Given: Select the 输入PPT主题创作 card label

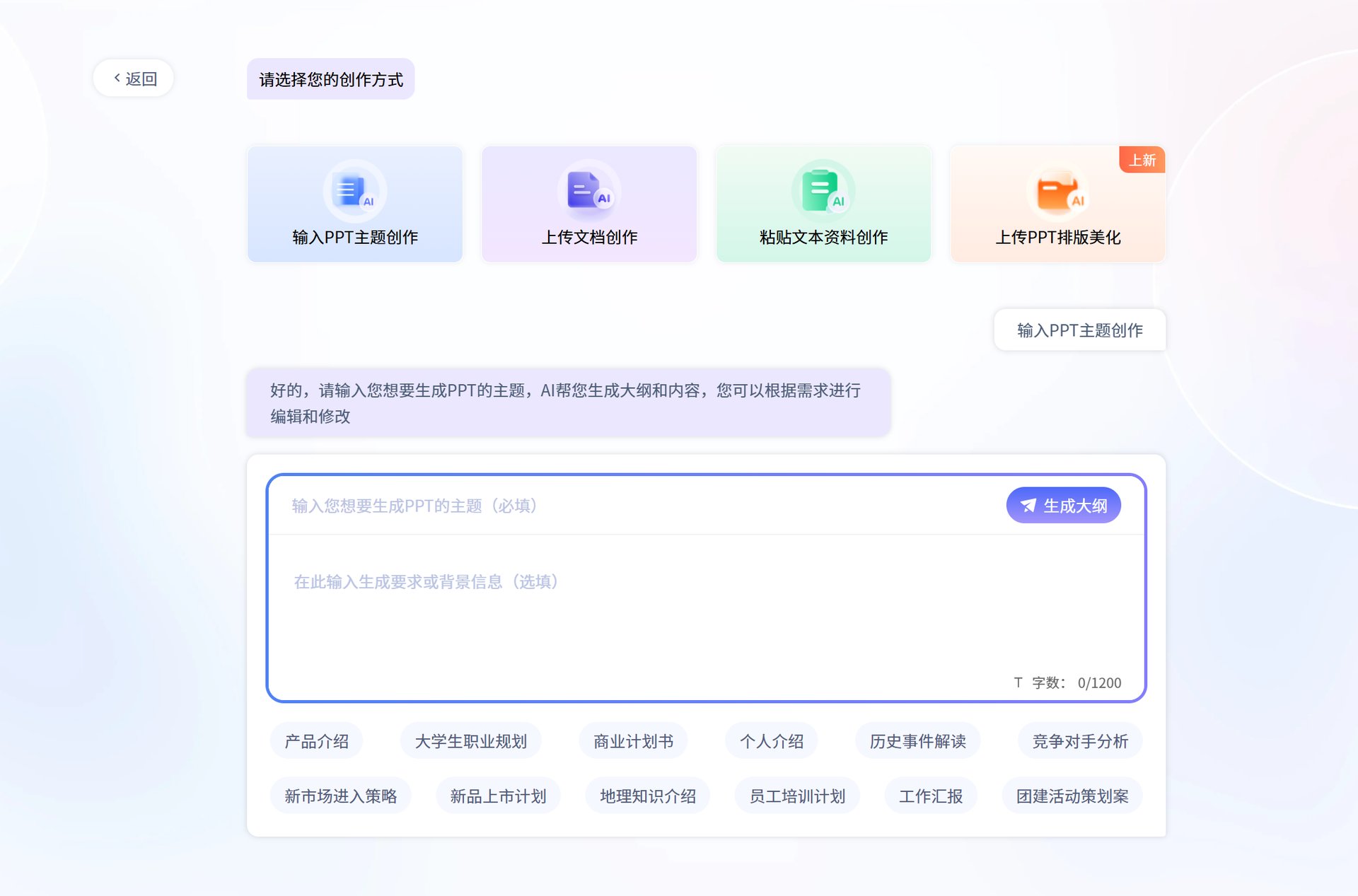Looking at the screenshot, I should (x=355, y=238).
